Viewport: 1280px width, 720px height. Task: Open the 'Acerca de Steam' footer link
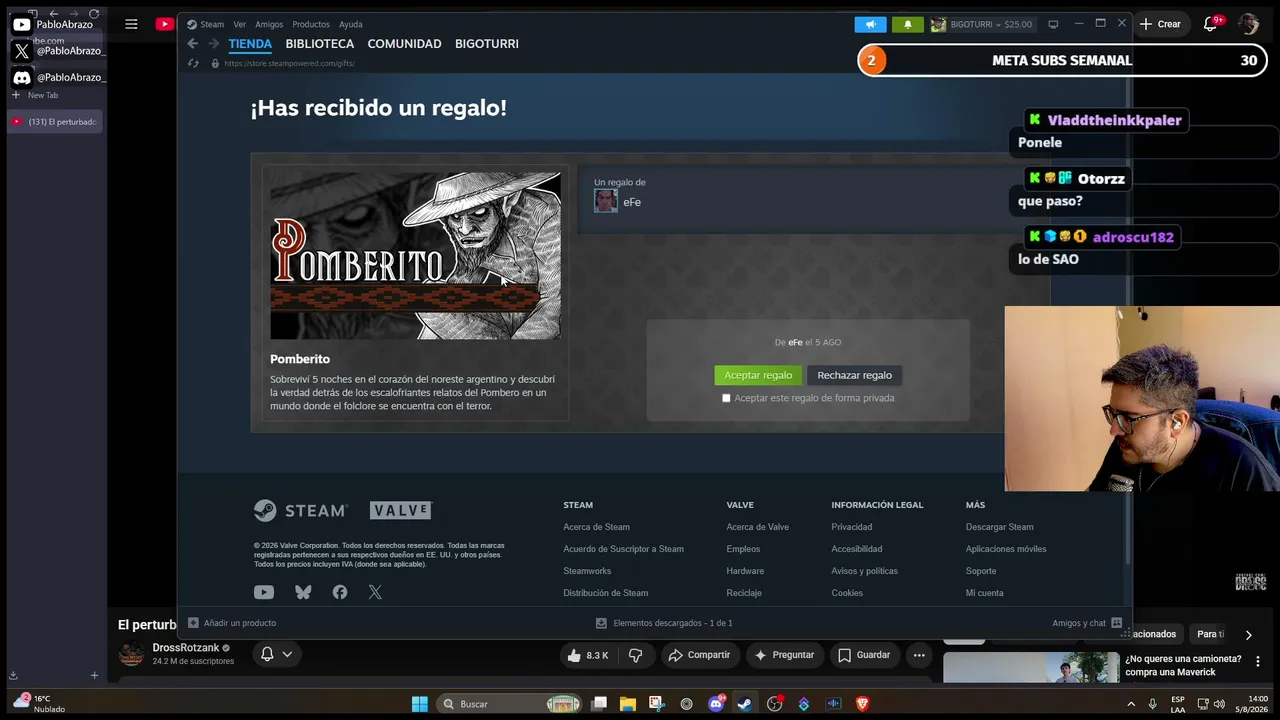(596, 527)
